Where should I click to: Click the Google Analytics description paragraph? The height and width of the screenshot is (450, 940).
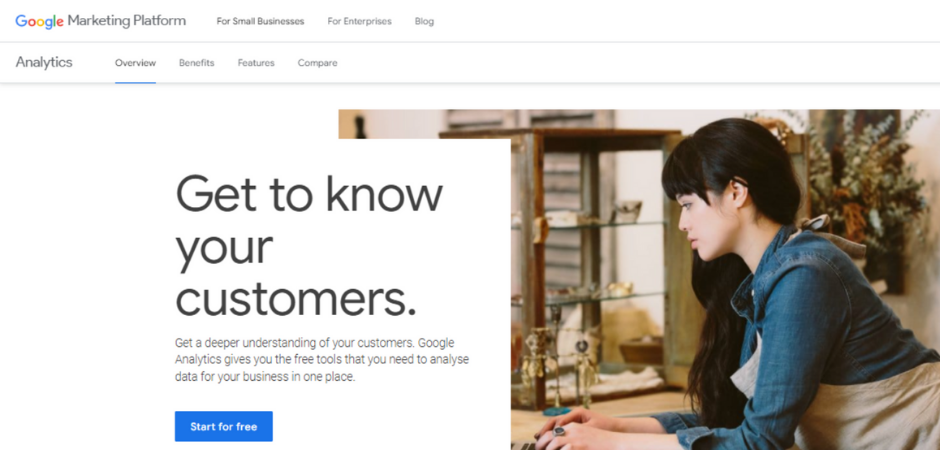(x=322, y=360)
